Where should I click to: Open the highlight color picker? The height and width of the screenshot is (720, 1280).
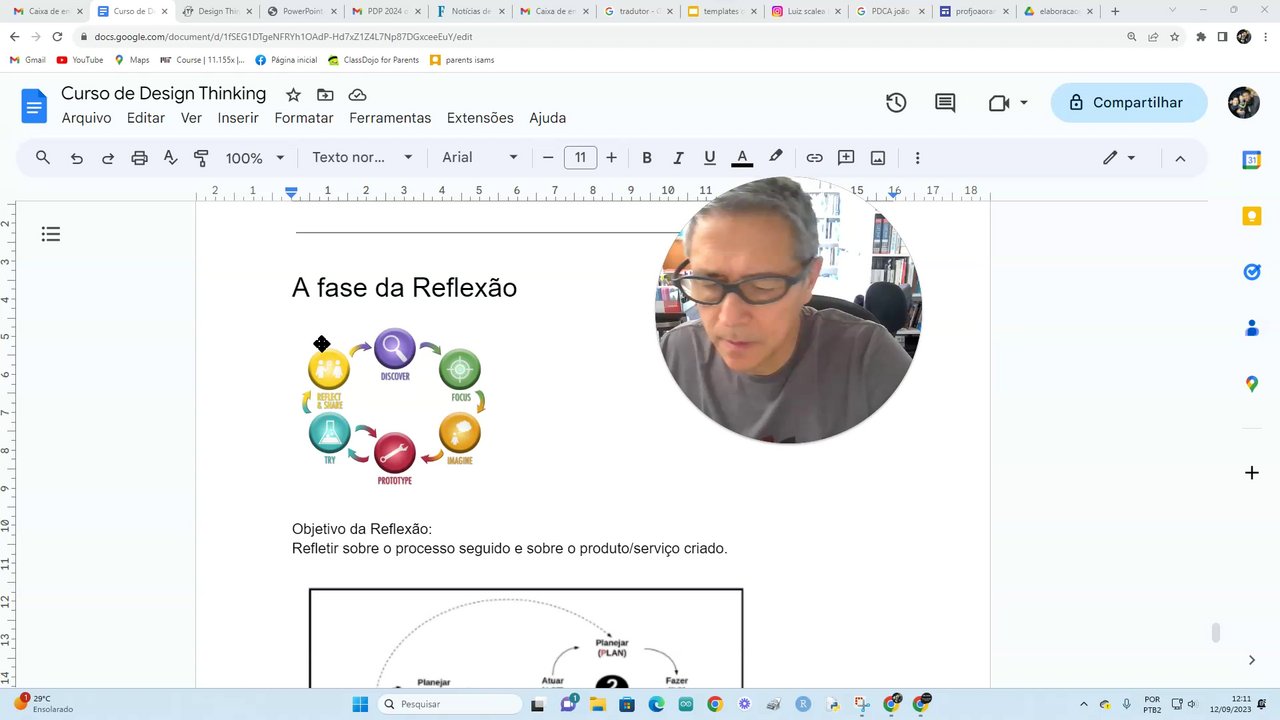pos(775,158)
